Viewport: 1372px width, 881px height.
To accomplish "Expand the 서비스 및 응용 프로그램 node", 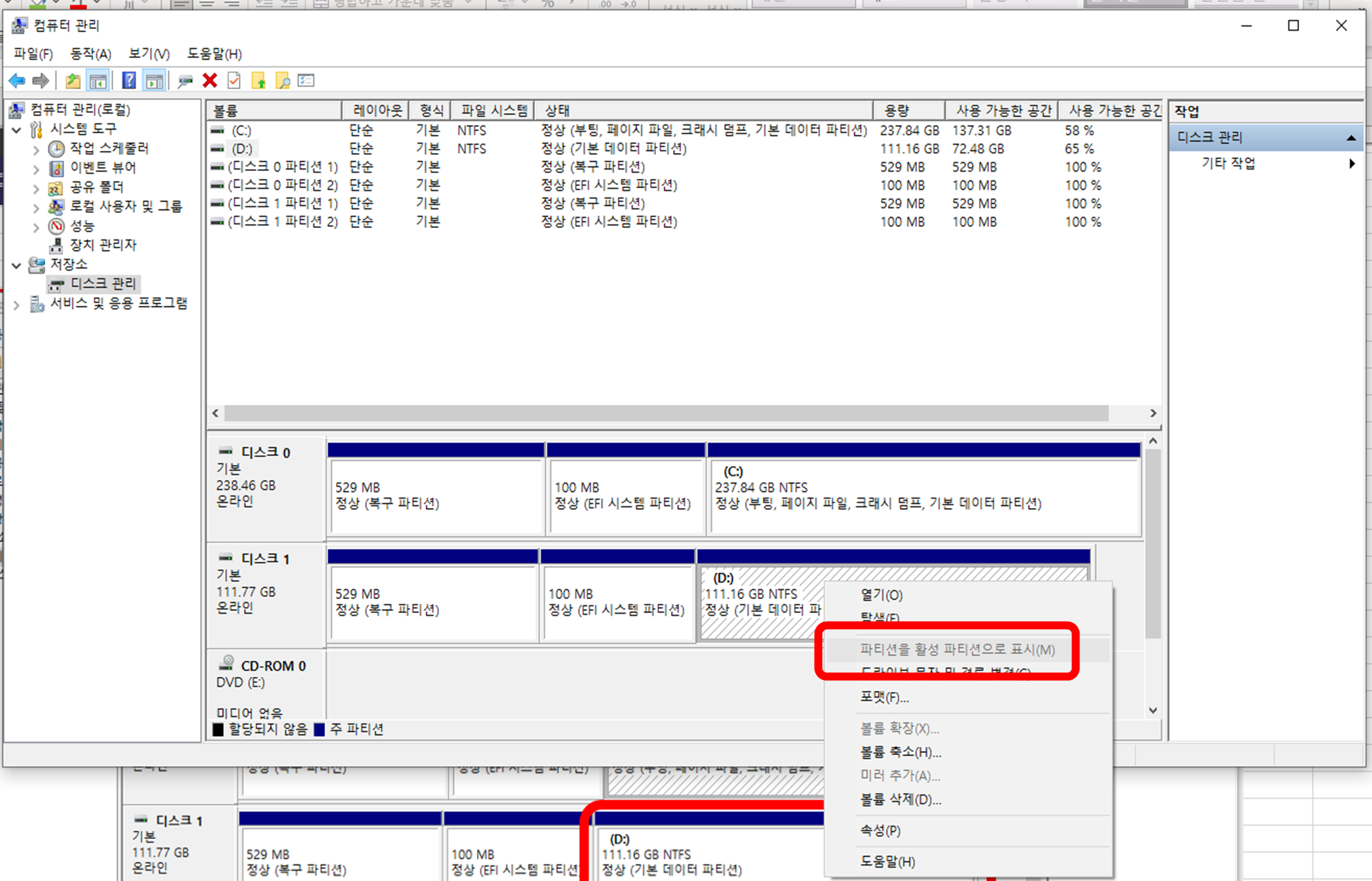I will (x=17, y=305).
